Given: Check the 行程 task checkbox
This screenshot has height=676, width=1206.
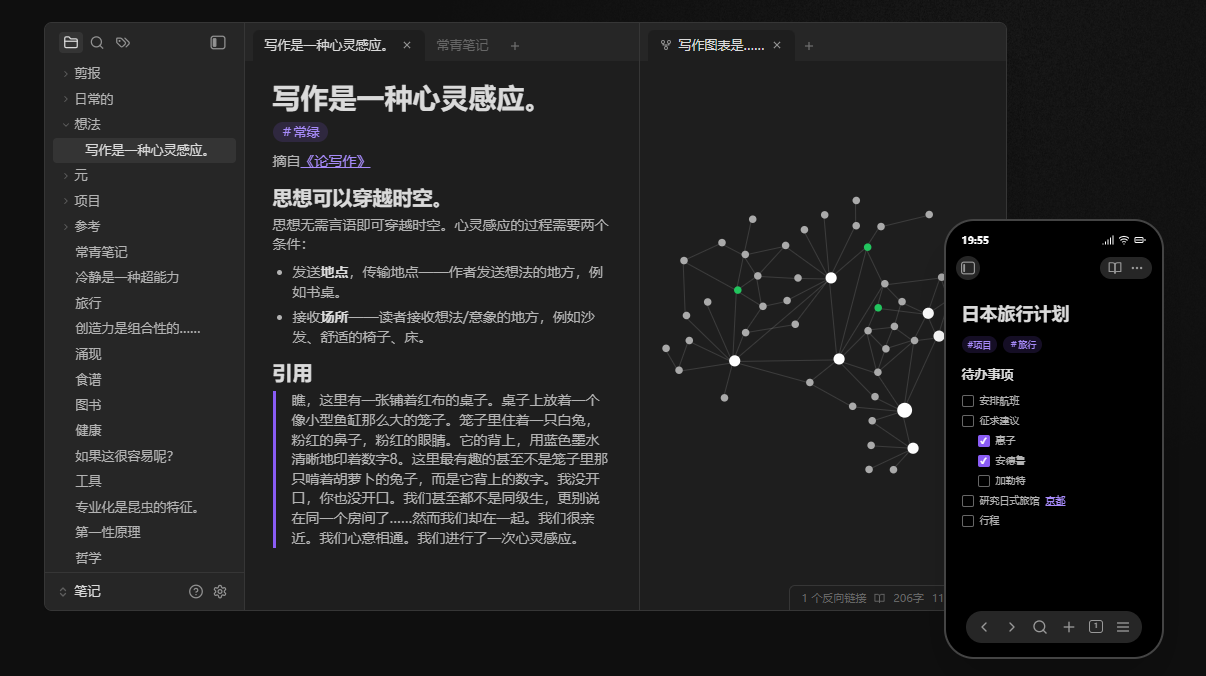Looking at the screenshot, I should point(968,521).
